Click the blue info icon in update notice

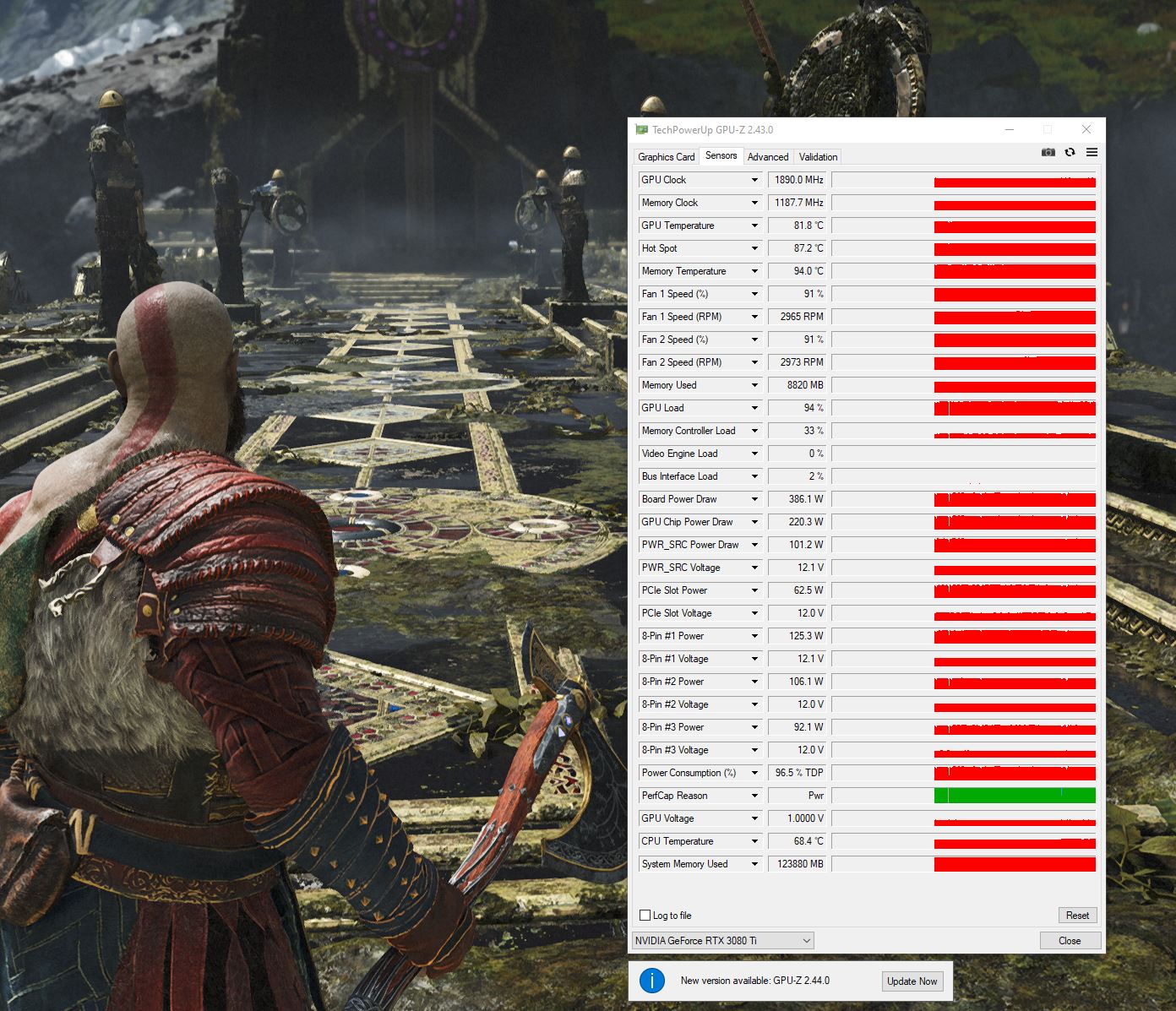point(651,981)
